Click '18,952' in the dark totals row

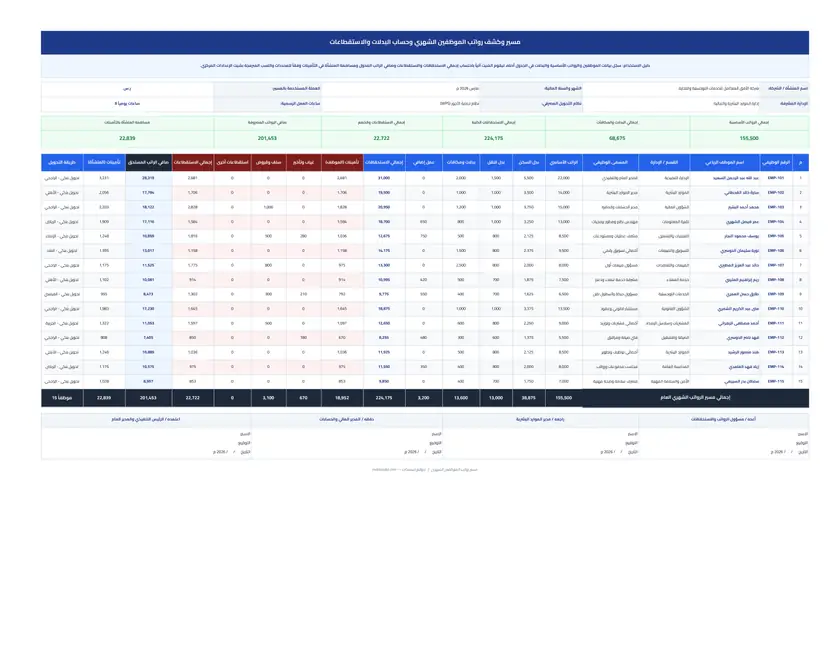click(342, 398)
